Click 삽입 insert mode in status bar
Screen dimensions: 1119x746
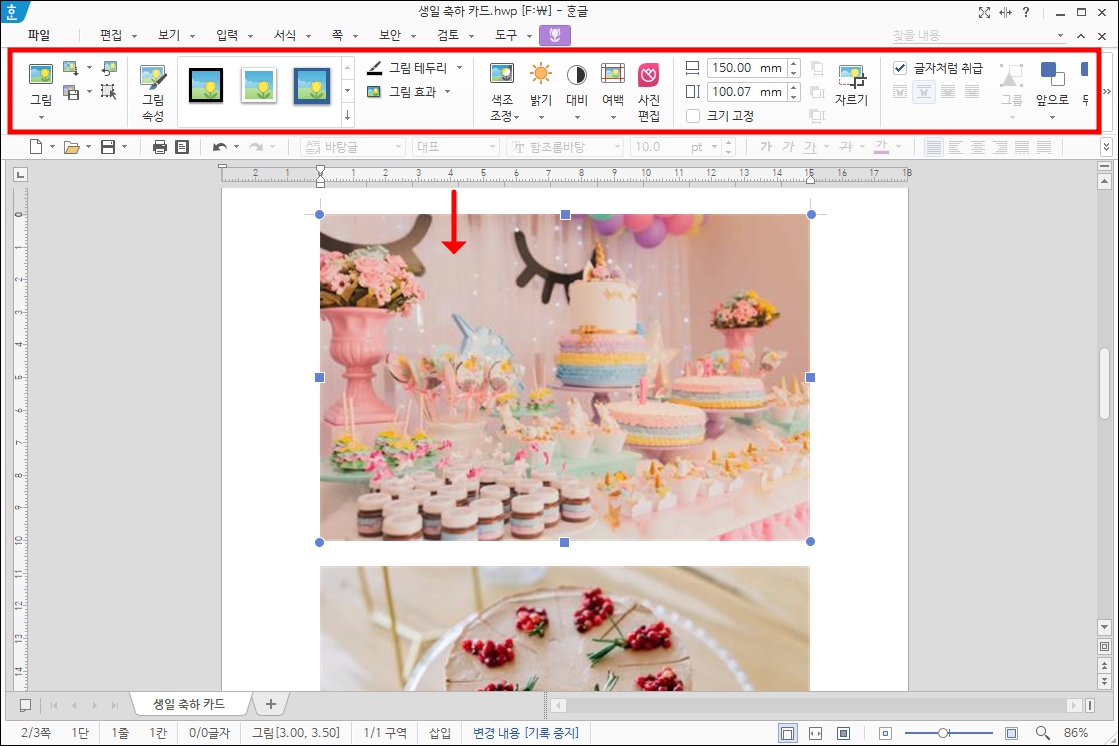pos(440,732)
